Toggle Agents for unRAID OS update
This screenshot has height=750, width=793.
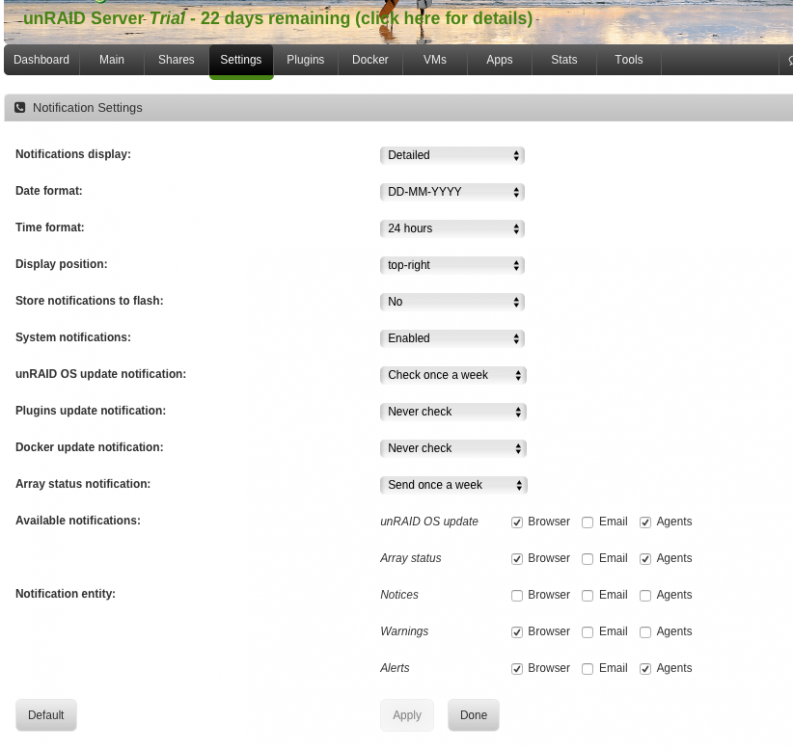tap(645, 522)
